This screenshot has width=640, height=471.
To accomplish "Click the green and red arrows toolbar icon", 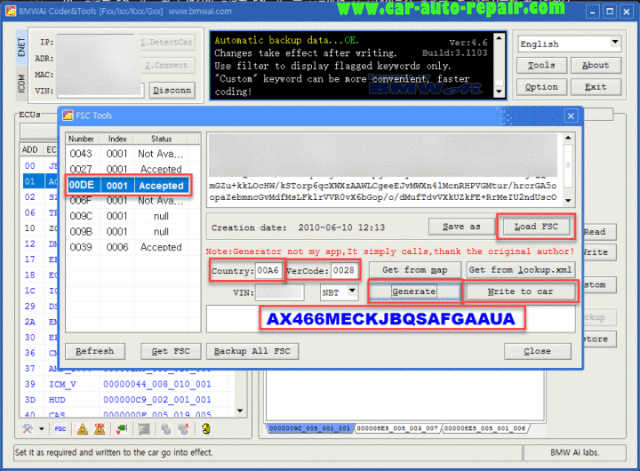I will click(x=121, y=429).
